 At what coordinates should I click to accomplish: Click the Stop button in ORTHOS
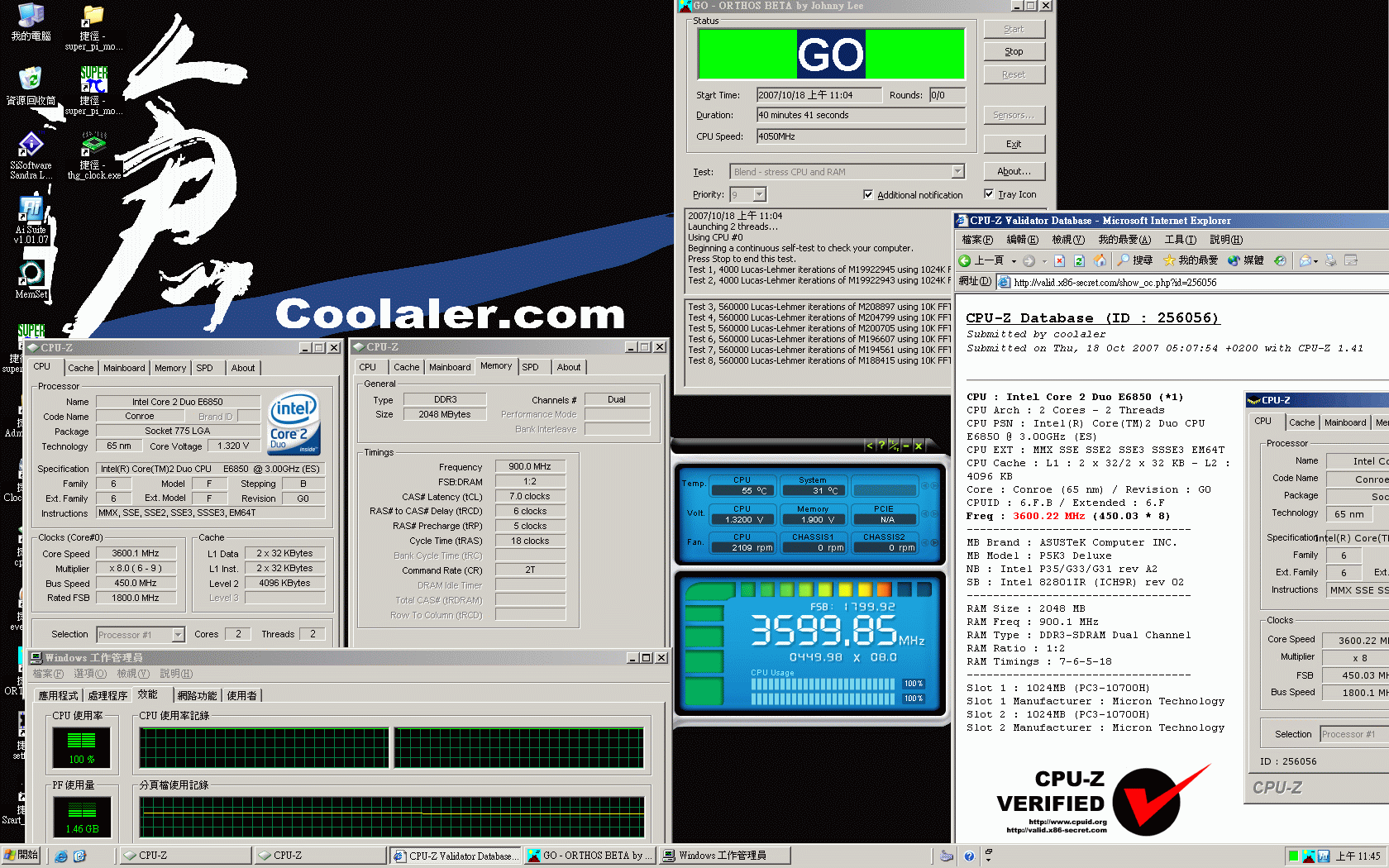pyautogui.click(x=1014, y=51)
